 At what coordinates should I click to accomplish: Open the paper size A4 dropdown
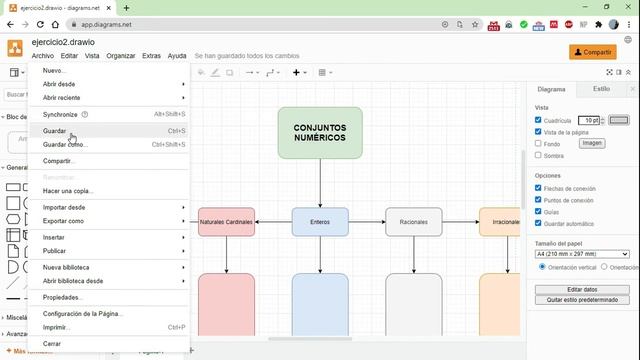click(x=582, y=254)
